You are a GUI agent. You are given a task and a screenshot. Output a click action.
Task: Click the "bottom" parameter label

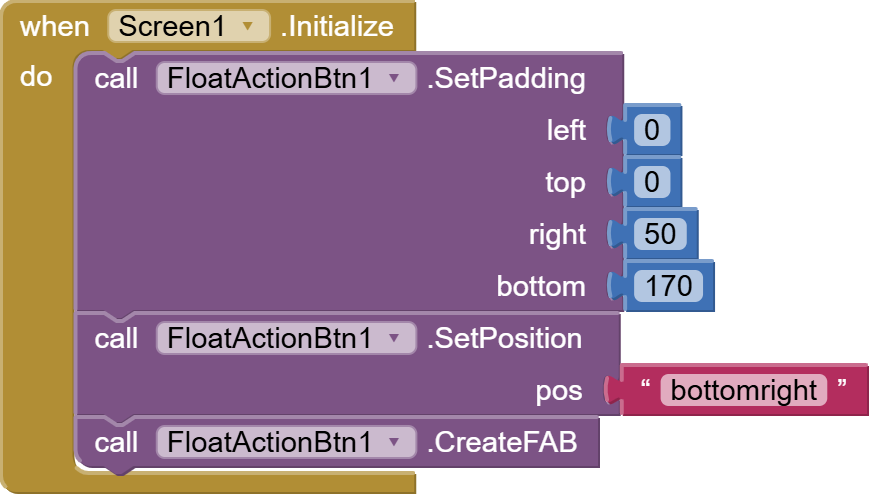click(541, 287)
